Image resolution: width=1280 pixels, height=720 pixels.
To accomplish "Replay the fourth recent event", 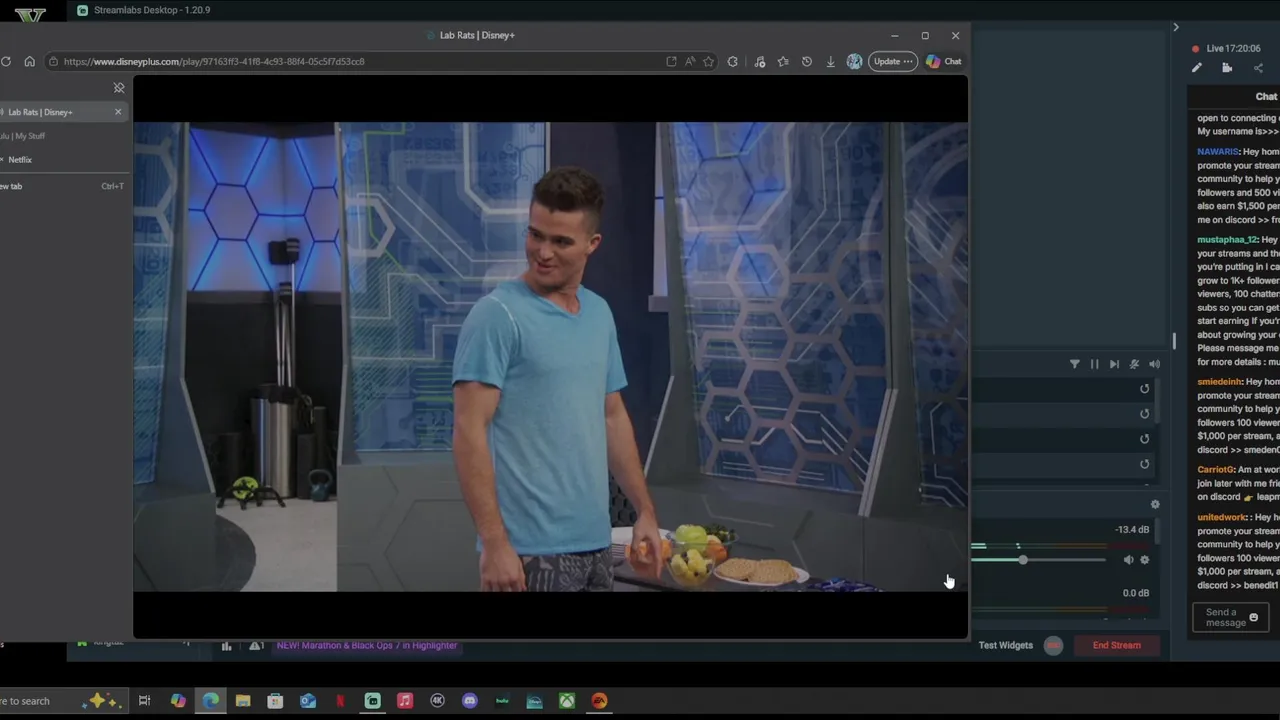I will 1145,464.
